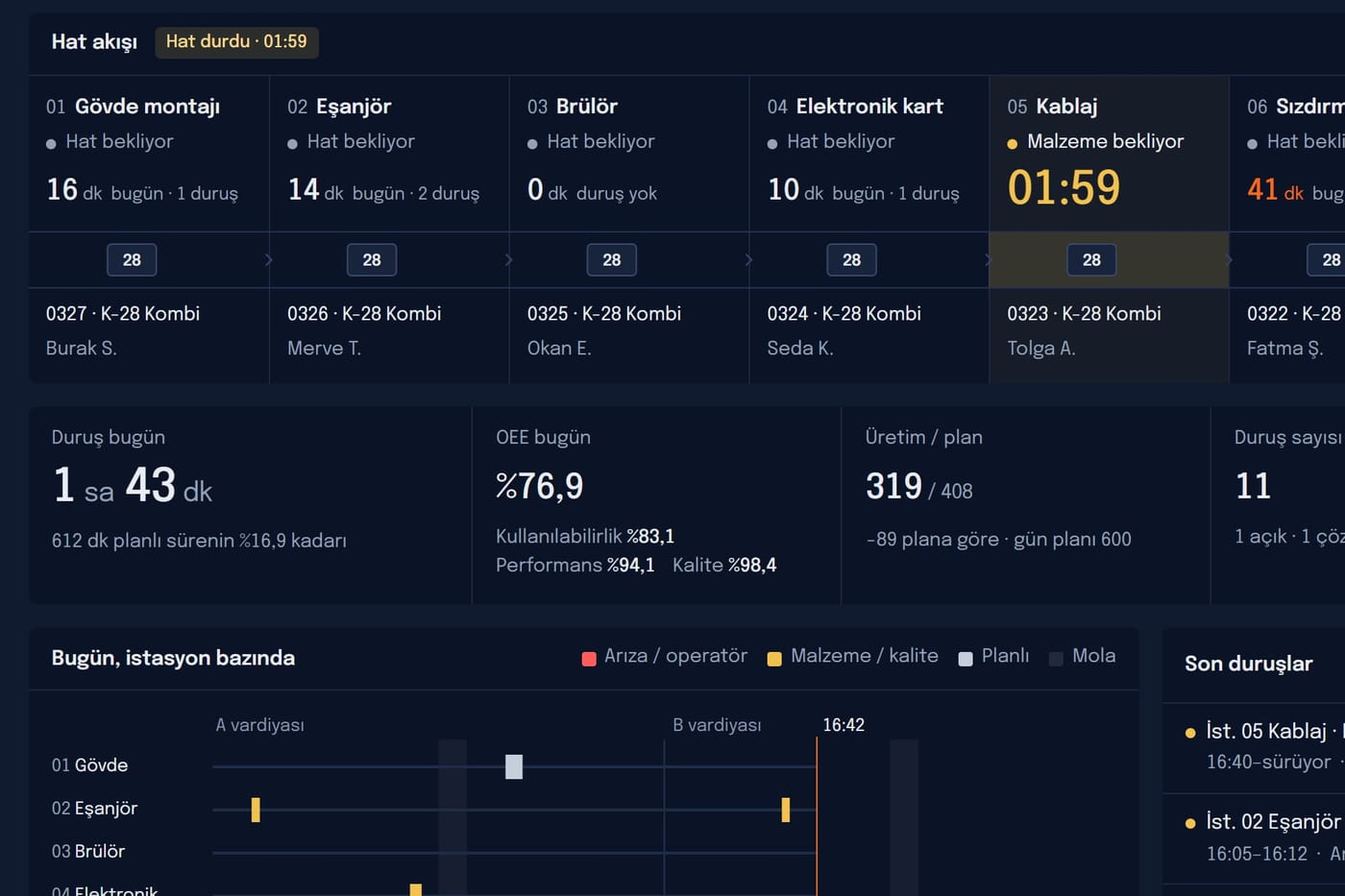Click the grey status dot in Gövde montajı card
This screenshot has height=896, width=1345.
[x=51, y=144]
